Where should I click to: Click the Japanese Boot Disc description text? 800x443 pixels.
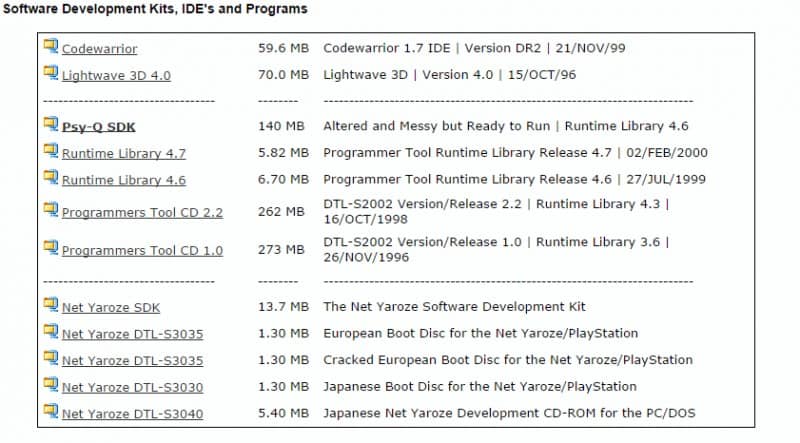480,386
